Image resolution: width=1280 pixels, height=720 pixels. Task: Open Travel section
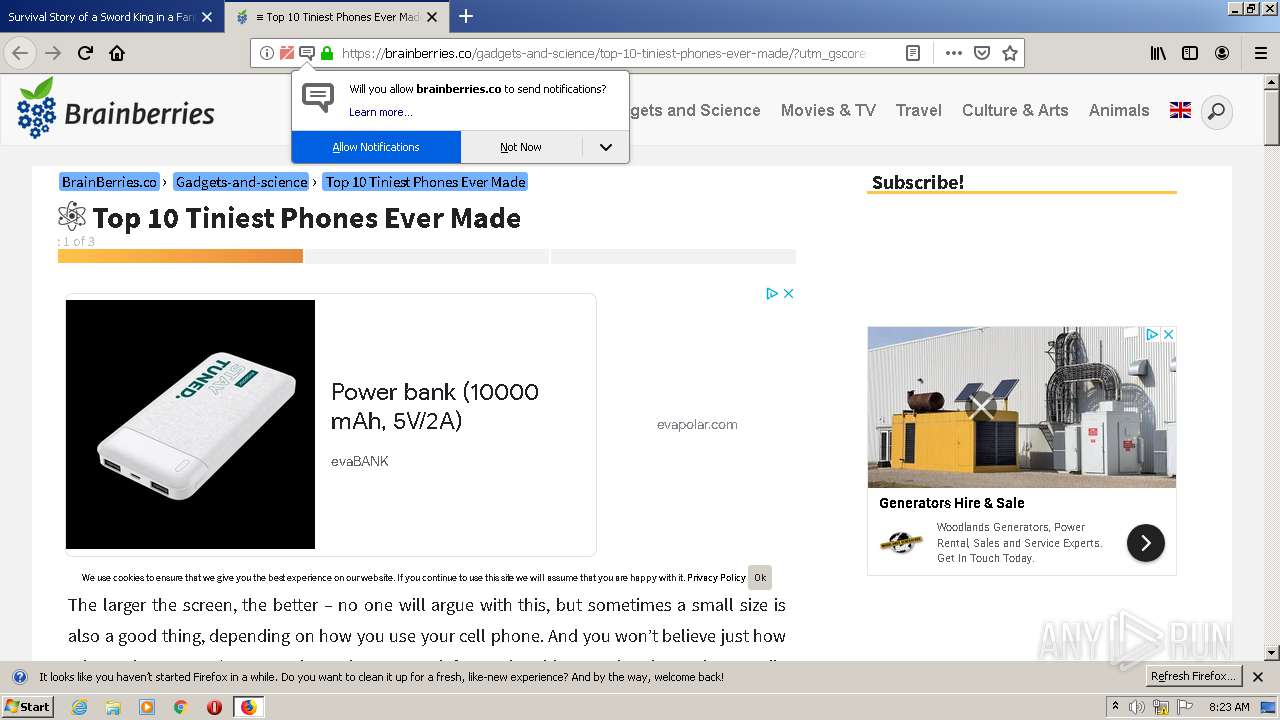919,110
